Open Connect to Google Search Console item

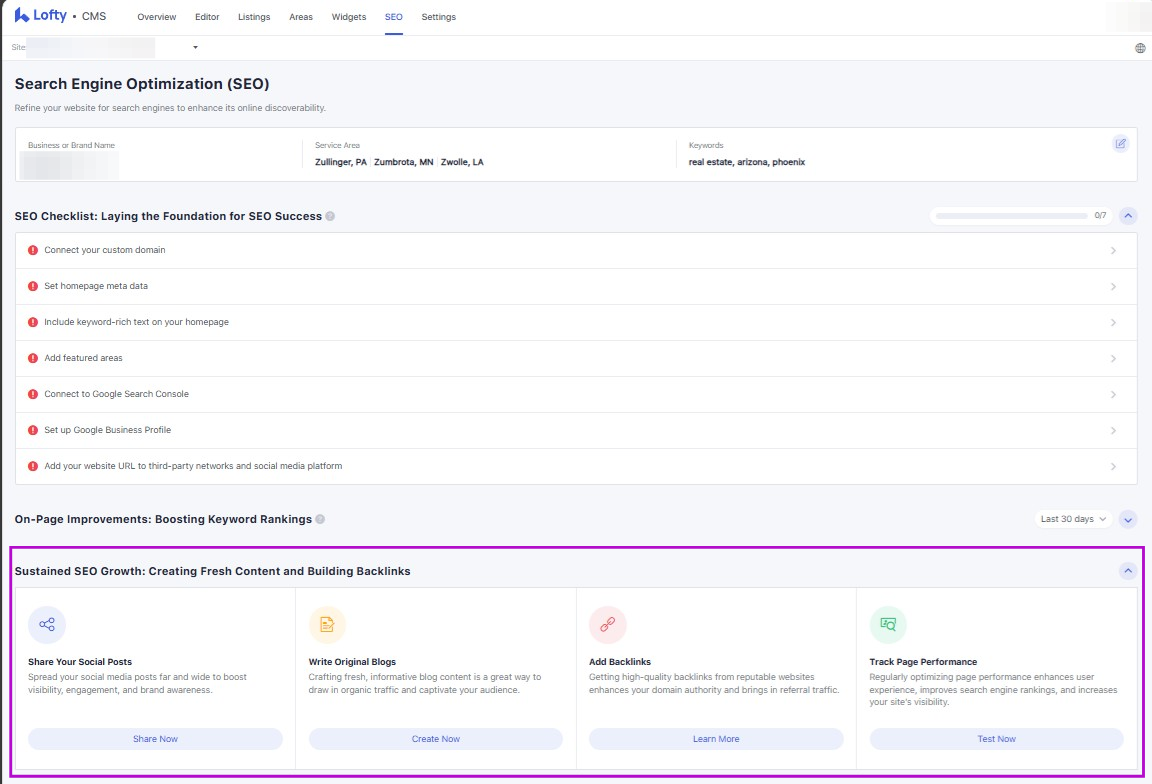click(x=116, y=394)
